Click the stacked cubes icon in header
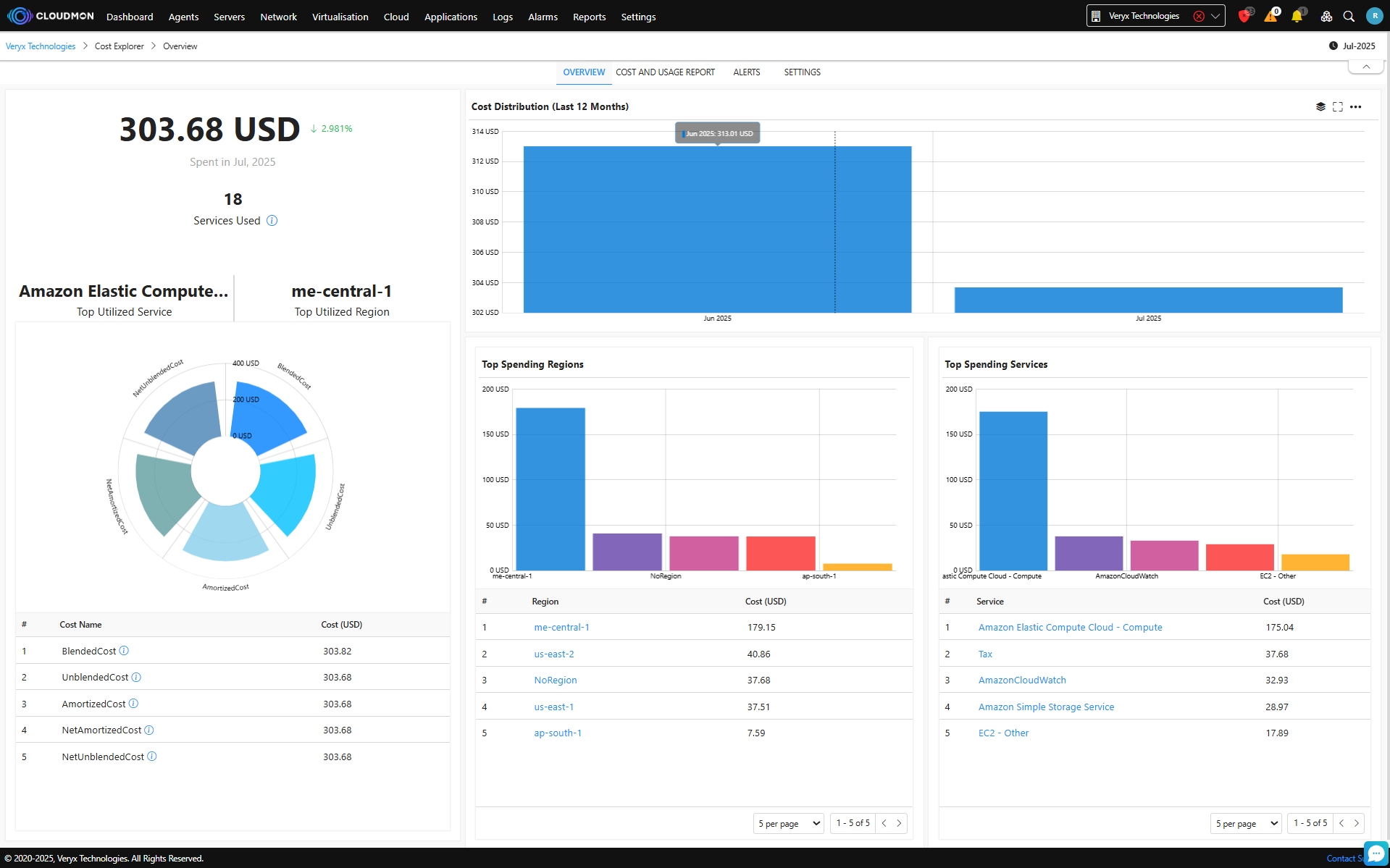This screenshot has width=1390, height=868. click(x=1326, y=16)
